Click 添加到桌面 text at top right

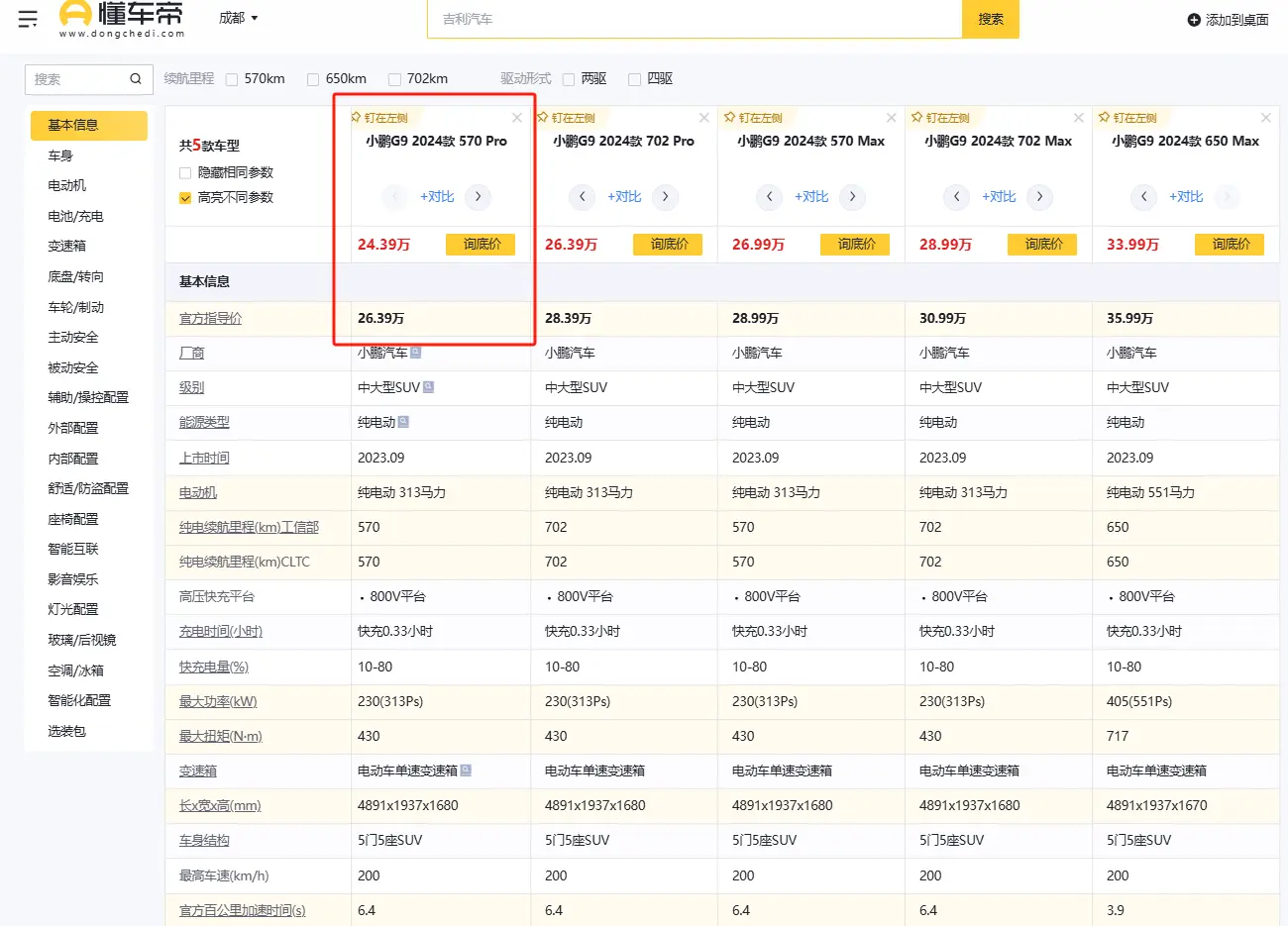(x=1237, y=20)
